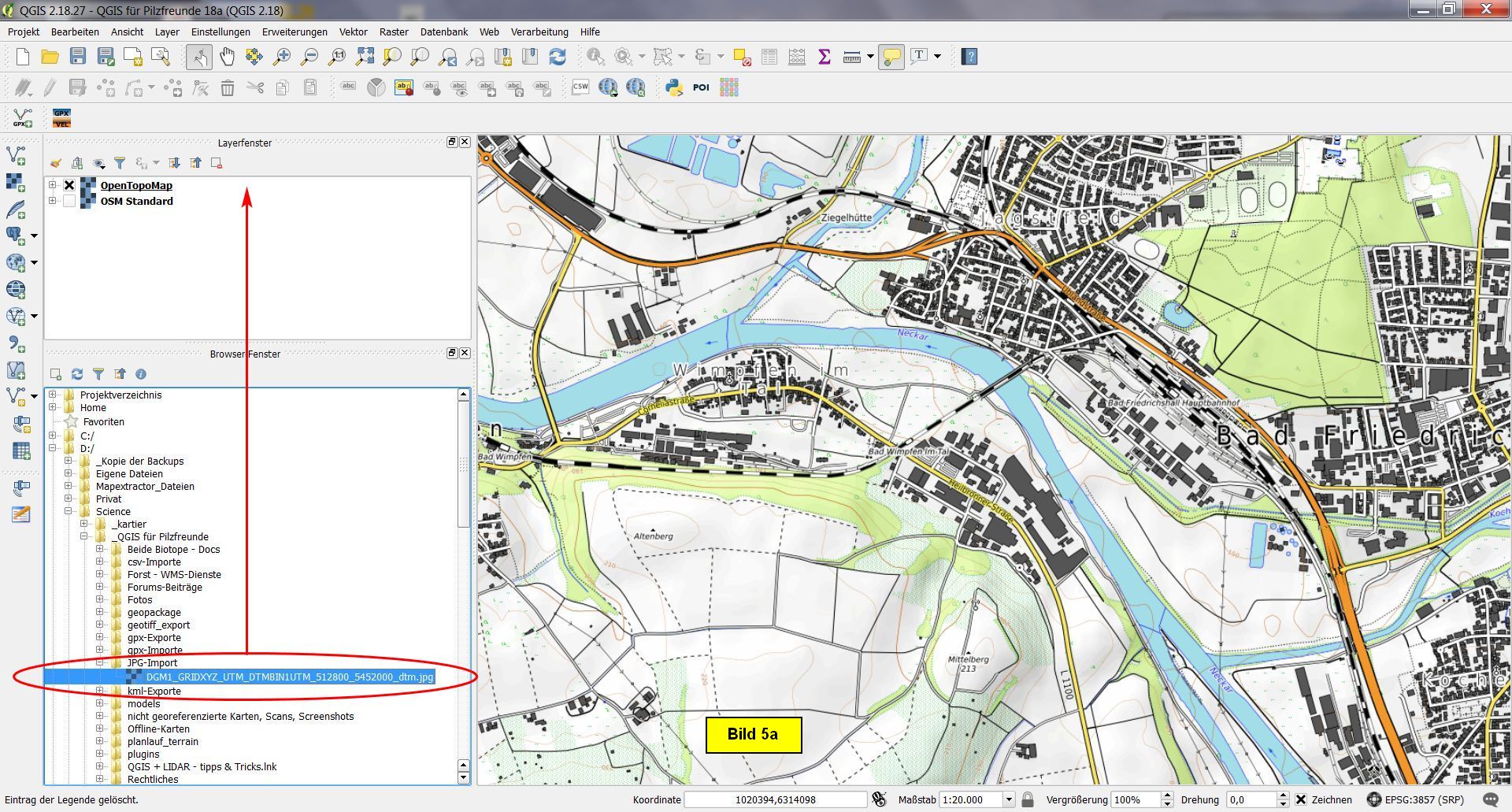Image resolution: width=1512 pixels, height=812 pixels.
Task: Click the Koordinate input field
Action: 775,799
